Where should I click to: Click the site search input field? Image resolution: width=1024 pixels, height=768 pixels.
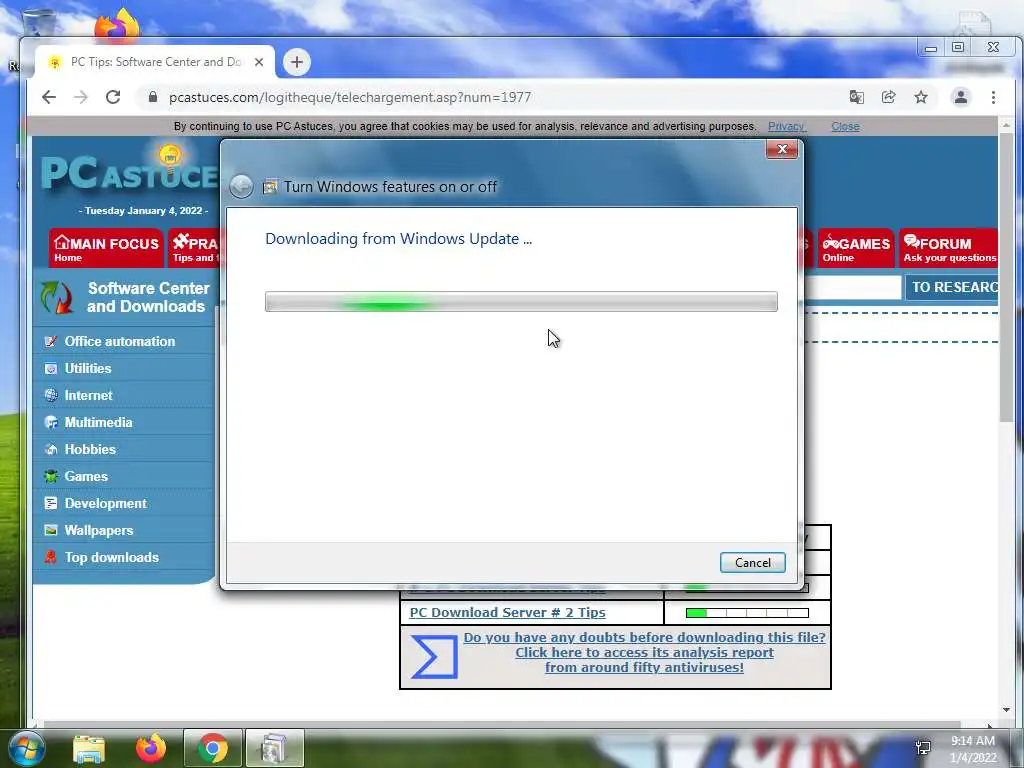coord(852,287)
